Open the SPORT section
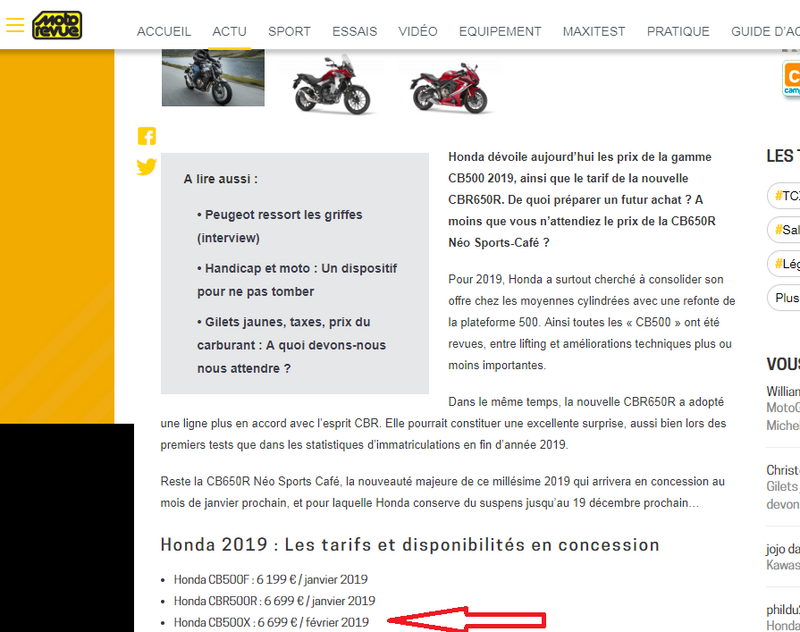This screenshot has width=800, height=632. tap(289, 32)
